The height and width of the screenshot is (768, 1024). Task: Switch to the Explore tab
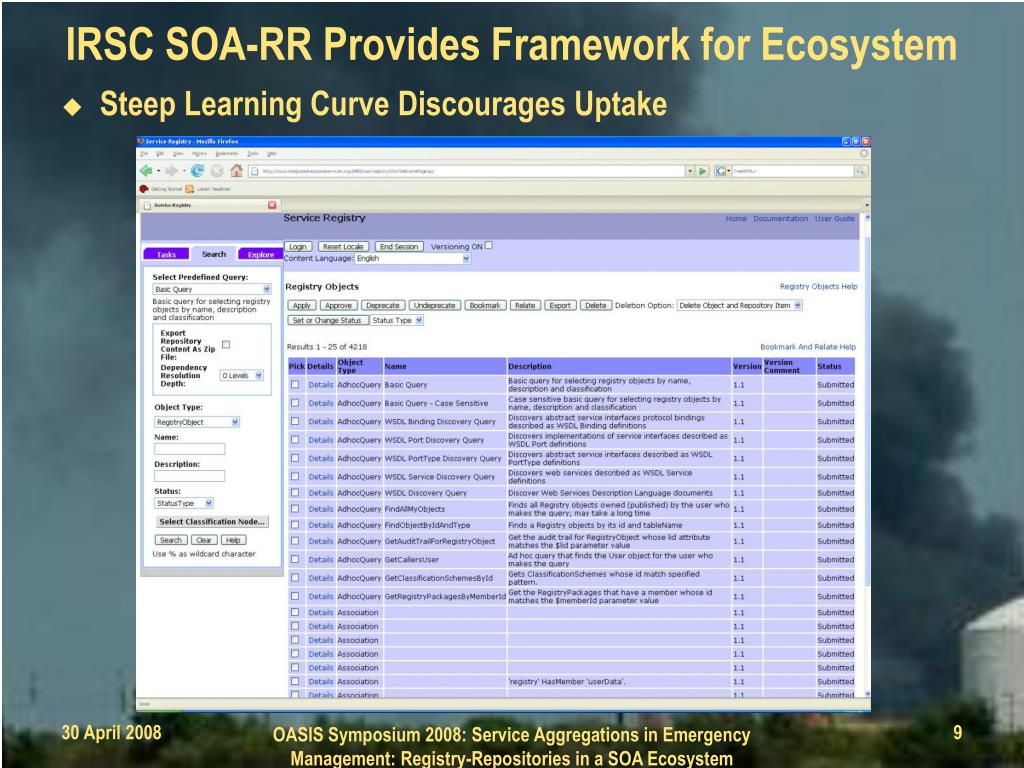click(x=261, y=254)
